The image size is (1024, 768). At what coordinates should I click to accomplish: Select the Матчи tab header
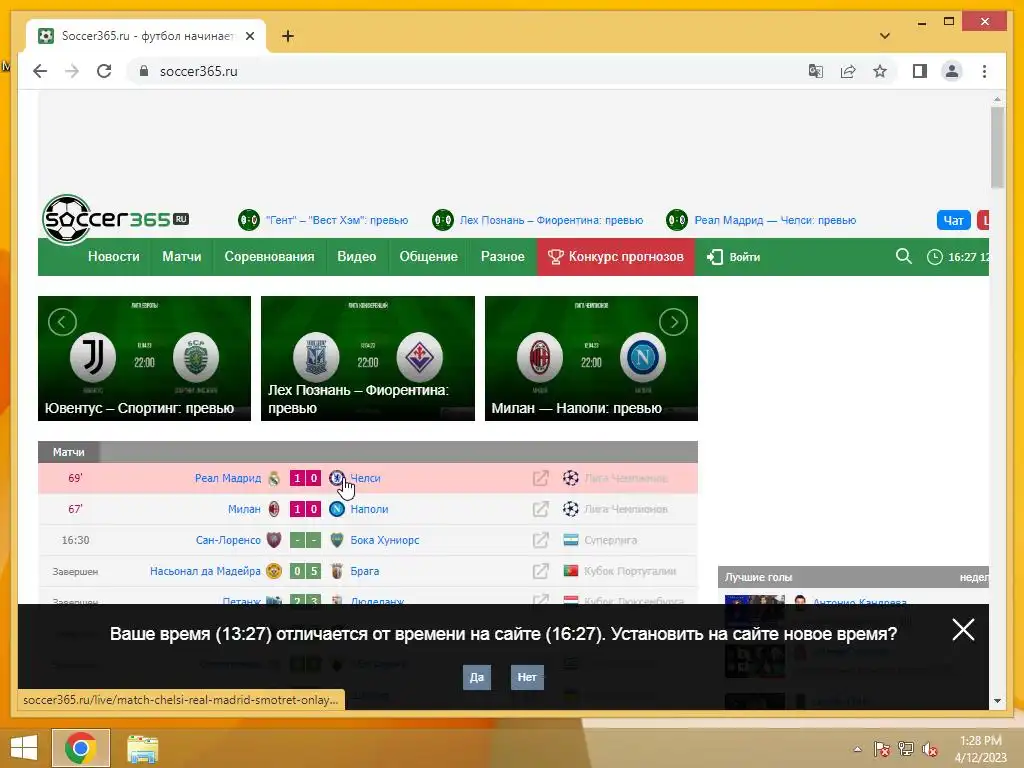pyautogui.click(x=69, y=452)
